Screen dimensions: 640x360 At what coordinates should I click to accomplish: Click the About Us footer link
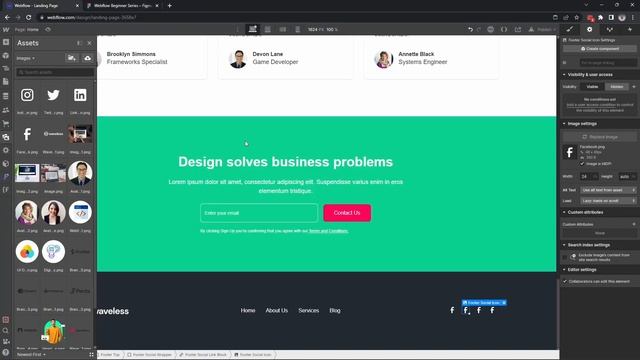click(277, 311)
